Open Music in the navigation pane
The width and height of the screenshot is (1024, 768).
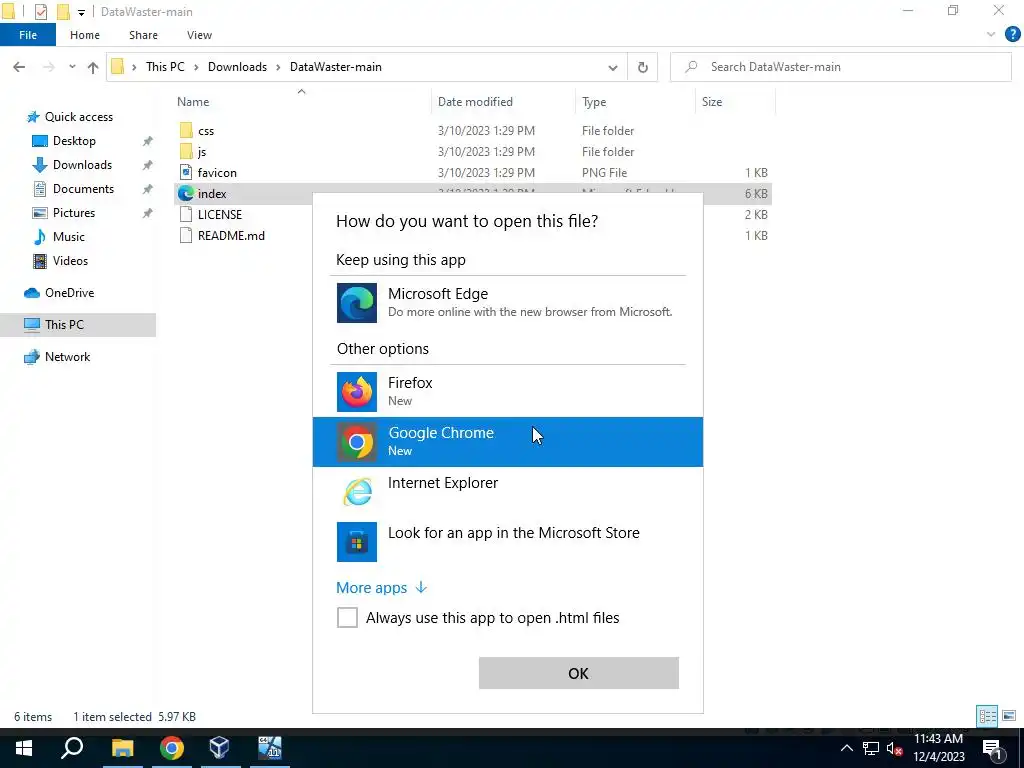tap(69, 236)
